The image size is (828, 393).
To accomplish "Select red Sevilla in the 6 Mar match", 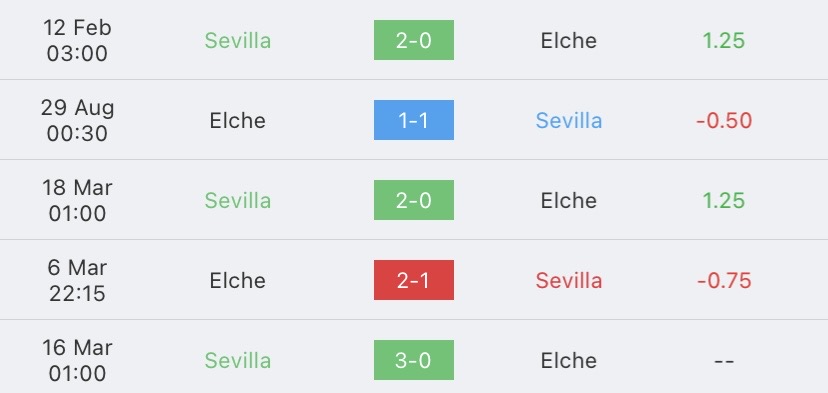I will coord(569,280).
